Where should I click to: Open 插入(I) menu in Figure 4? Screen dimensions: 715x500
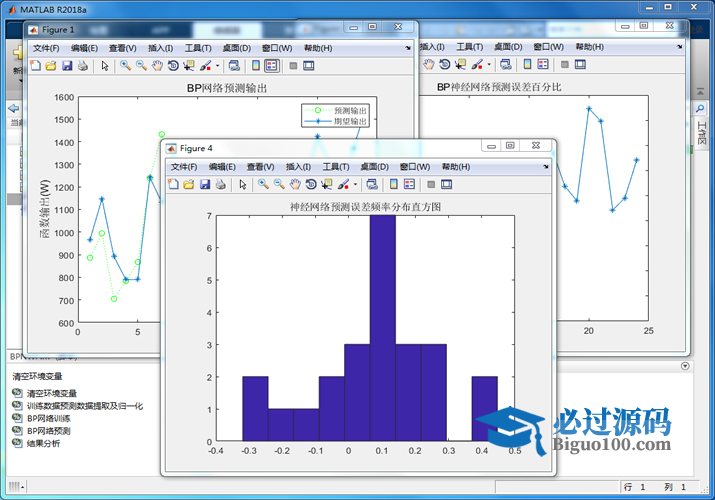(x=298, y=167)
